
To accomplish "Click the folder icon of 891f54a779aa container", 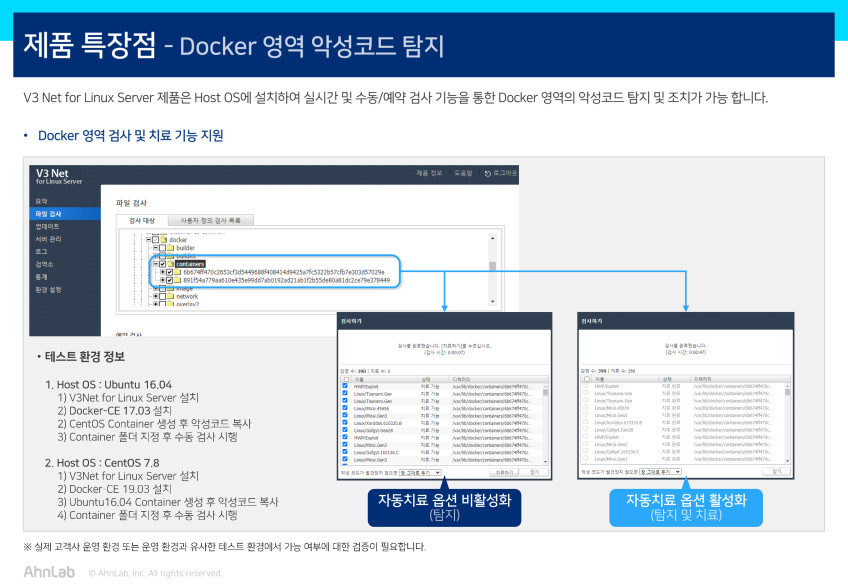I will (177, 280).
